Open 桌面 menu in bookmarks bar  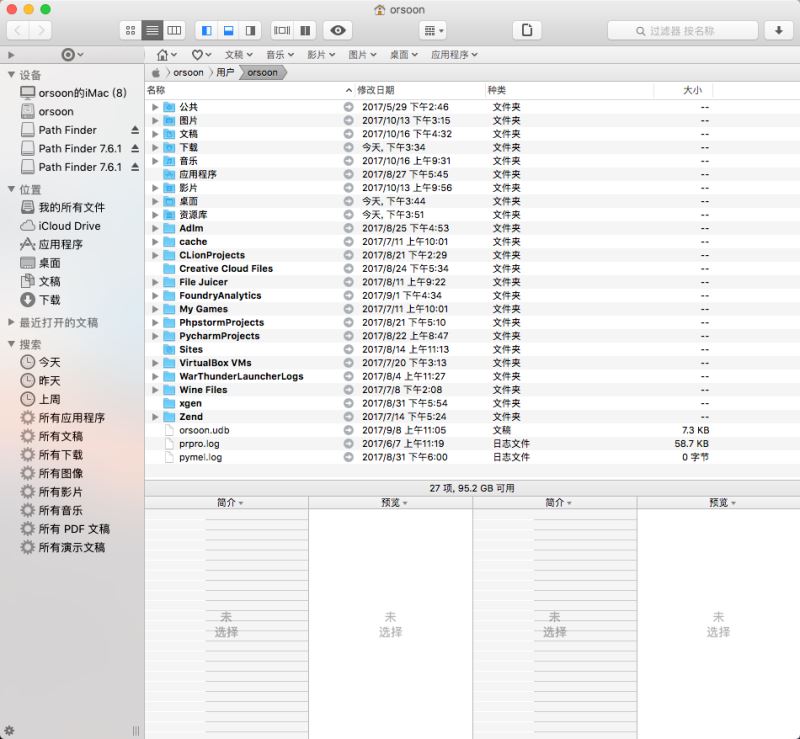pyautogui.click(x=404, y=55)
